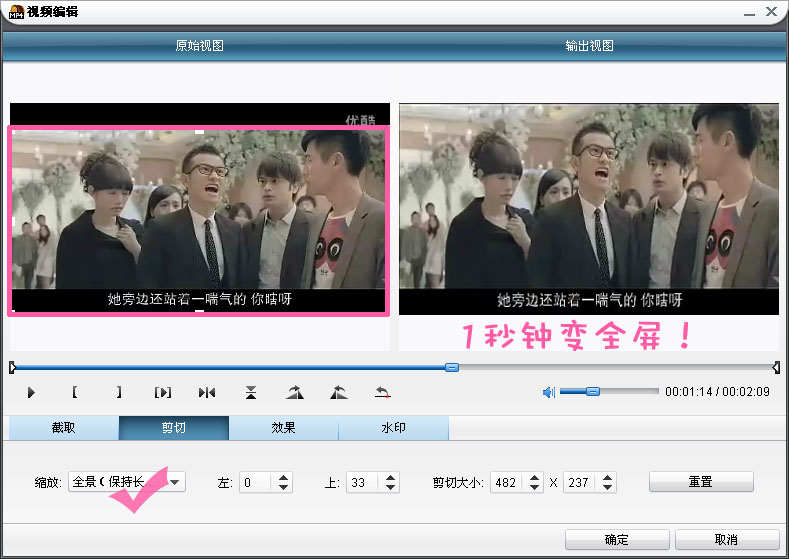Open the 缩放 dropdown
The image size is (789, 559).
[x=127, y=482]
